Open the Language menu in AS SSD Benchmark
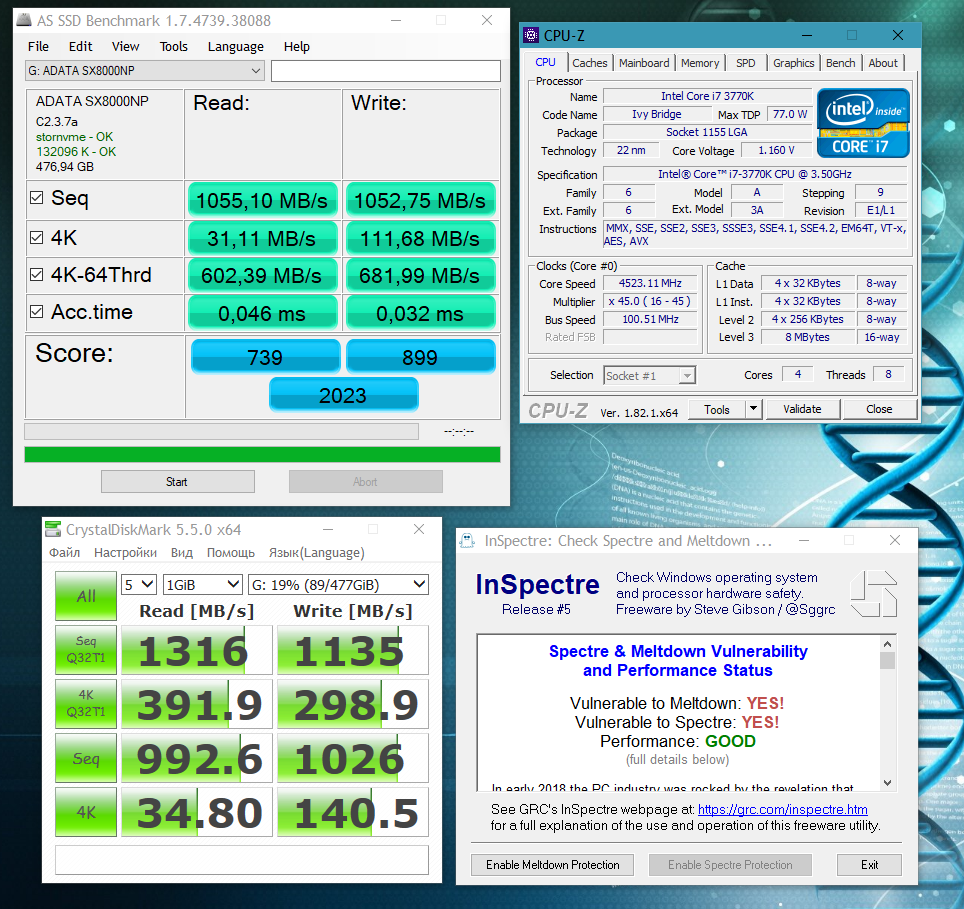Screen dimensions: 964x909 [x=235, y=47]
